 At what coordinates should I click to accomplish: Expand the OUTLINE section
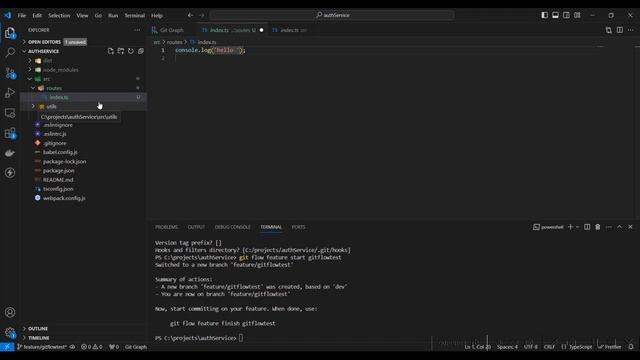[38, 329]
